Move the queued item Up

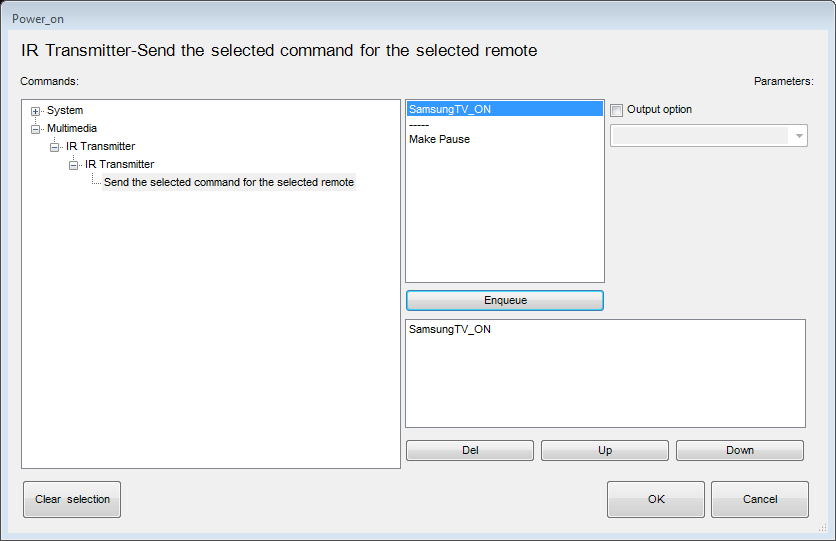[605, 450]
